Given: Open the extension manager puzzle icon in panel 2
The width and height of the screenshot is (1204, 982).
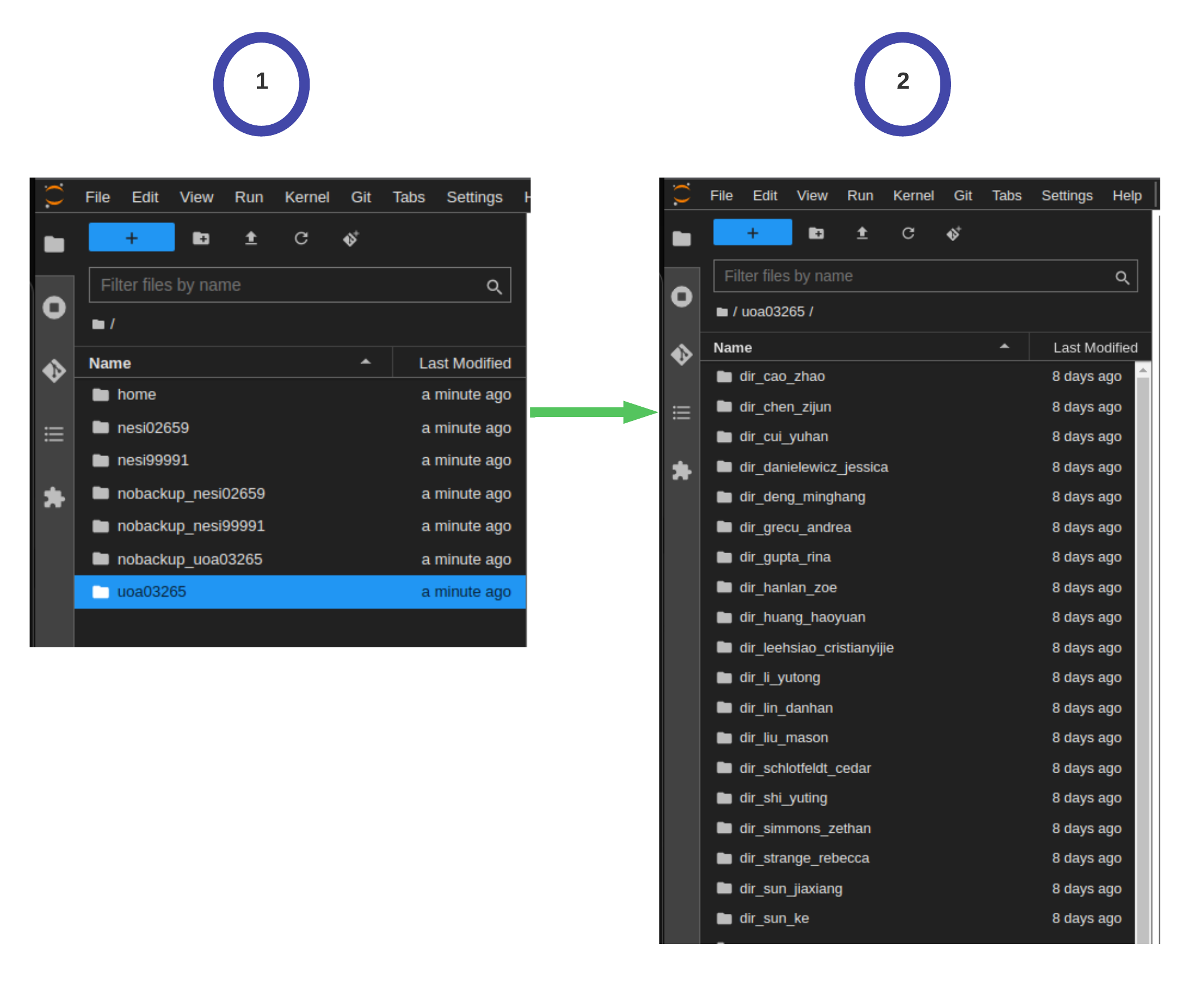Looking at the screenshot, I should pyautogui.click(x=682, y=470).
